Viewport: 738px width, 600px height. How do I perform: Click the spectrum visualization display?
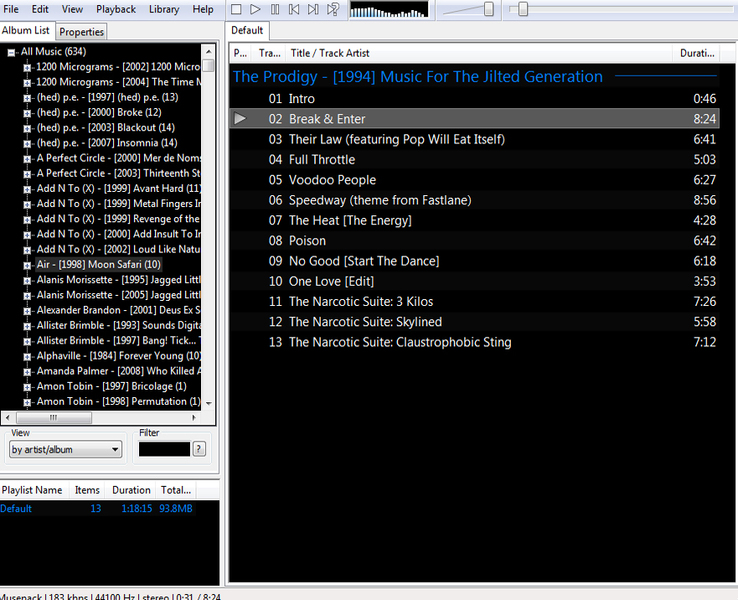(x=389, y=9)
